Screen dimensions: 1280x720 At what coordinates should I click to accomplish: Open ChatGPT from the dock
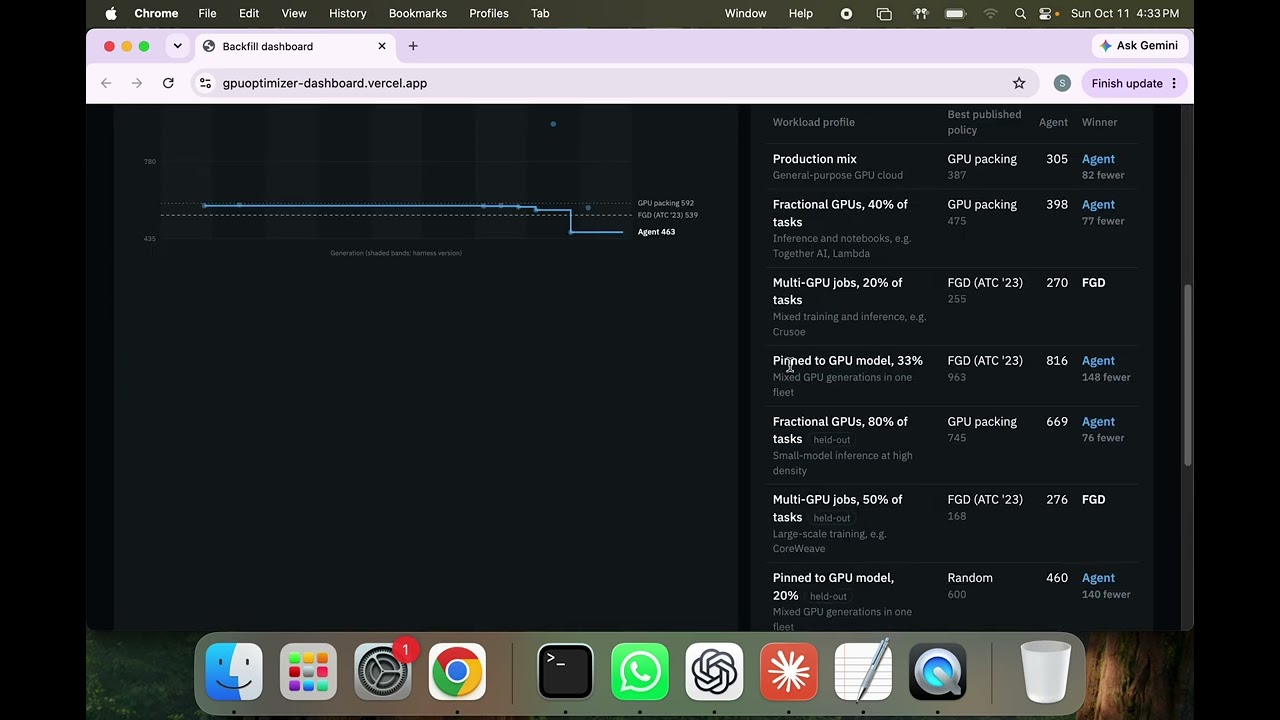coord(714,671)
